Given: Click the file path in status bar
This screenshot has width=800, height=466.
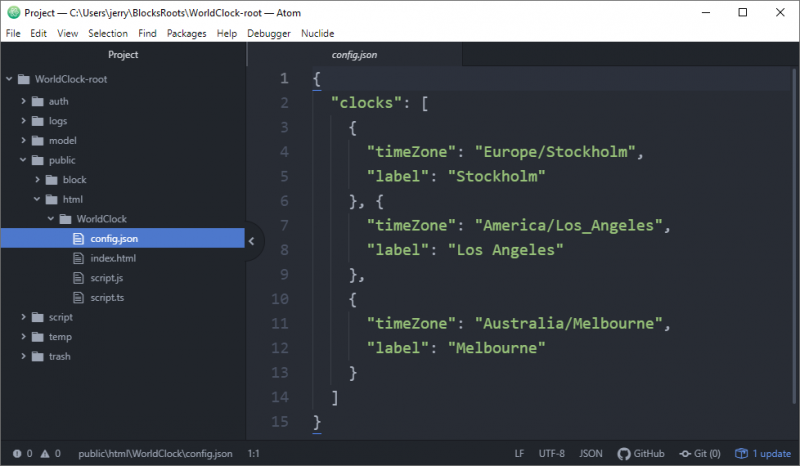Looking at the screenshot, I should click(155, 453).
